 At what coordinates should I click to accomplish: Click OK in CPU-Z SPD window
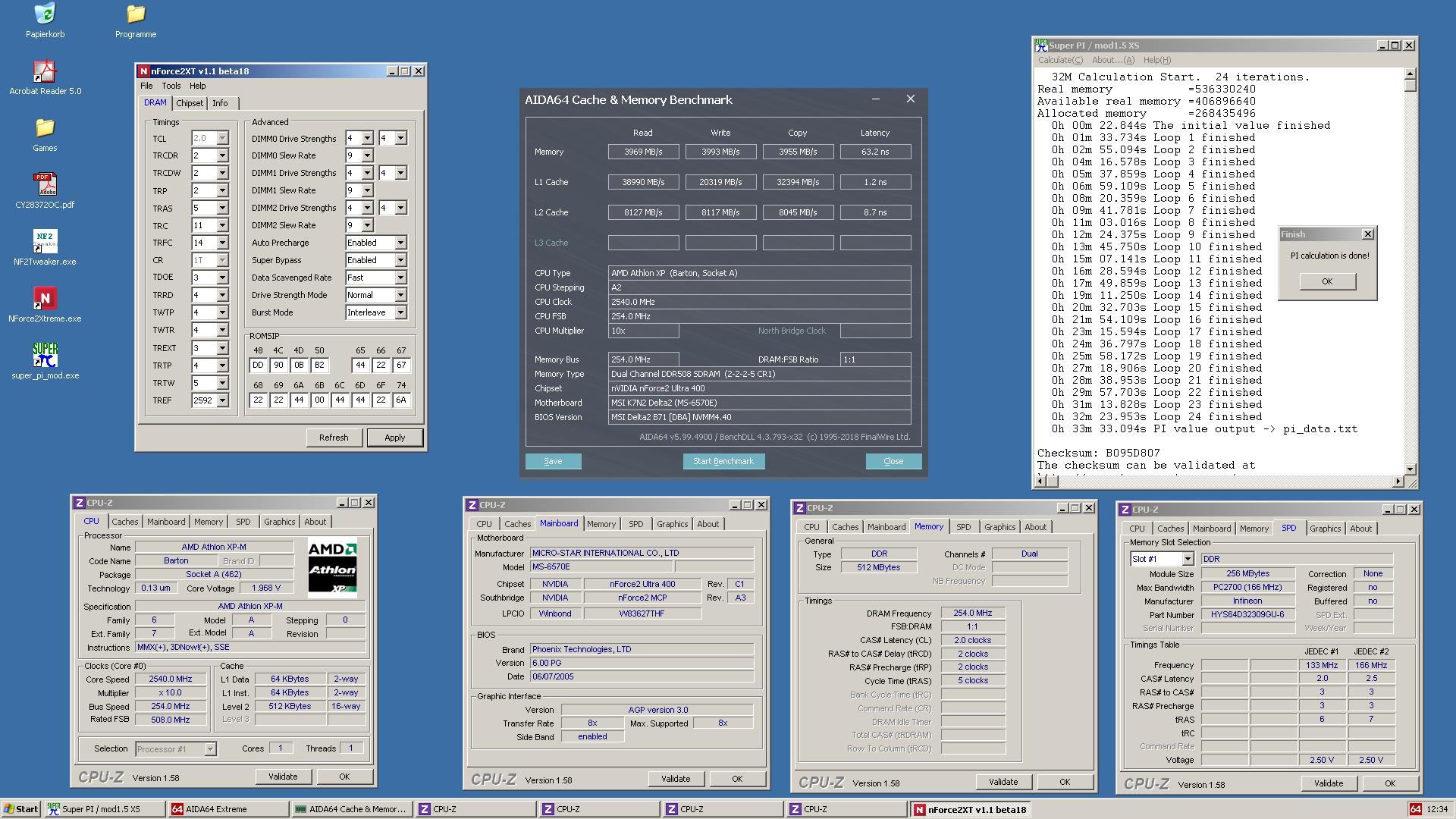[1389, 783]
